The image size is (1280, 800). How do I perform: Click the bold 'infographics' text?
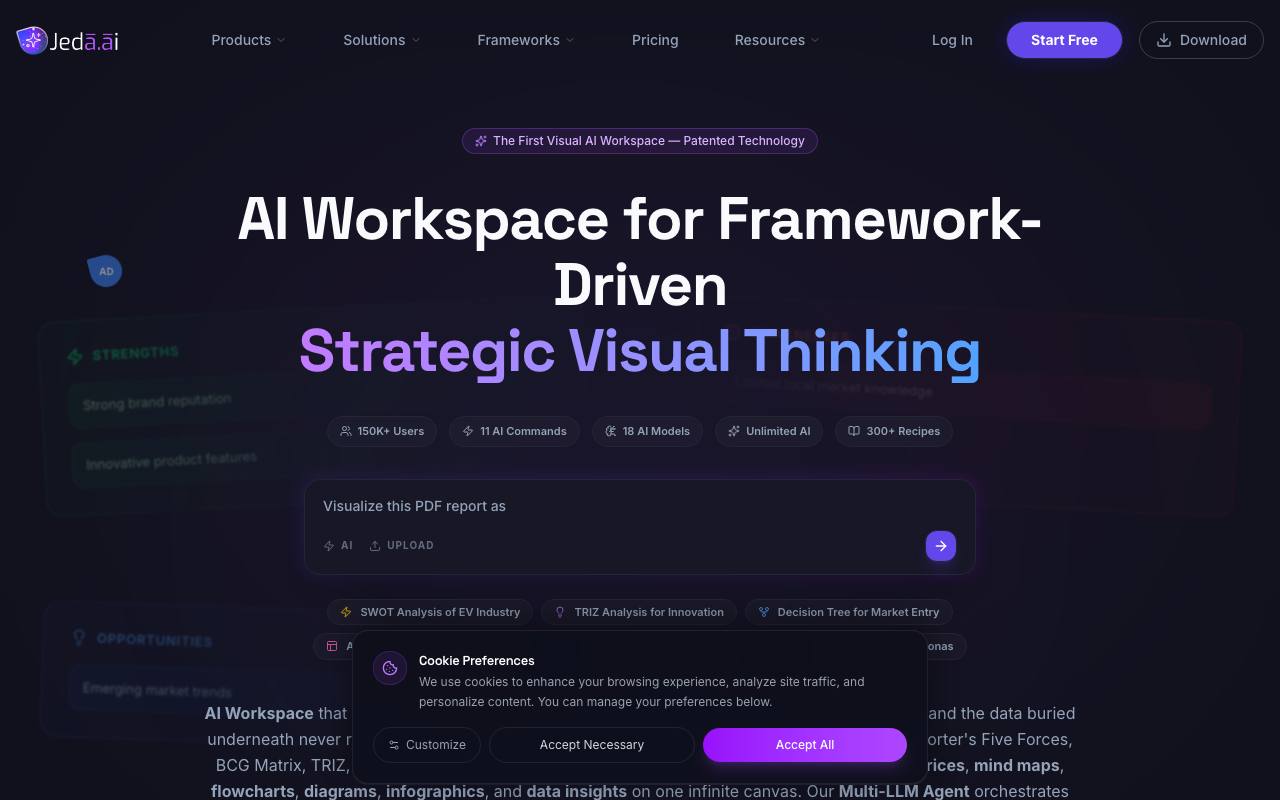point(435,791)
